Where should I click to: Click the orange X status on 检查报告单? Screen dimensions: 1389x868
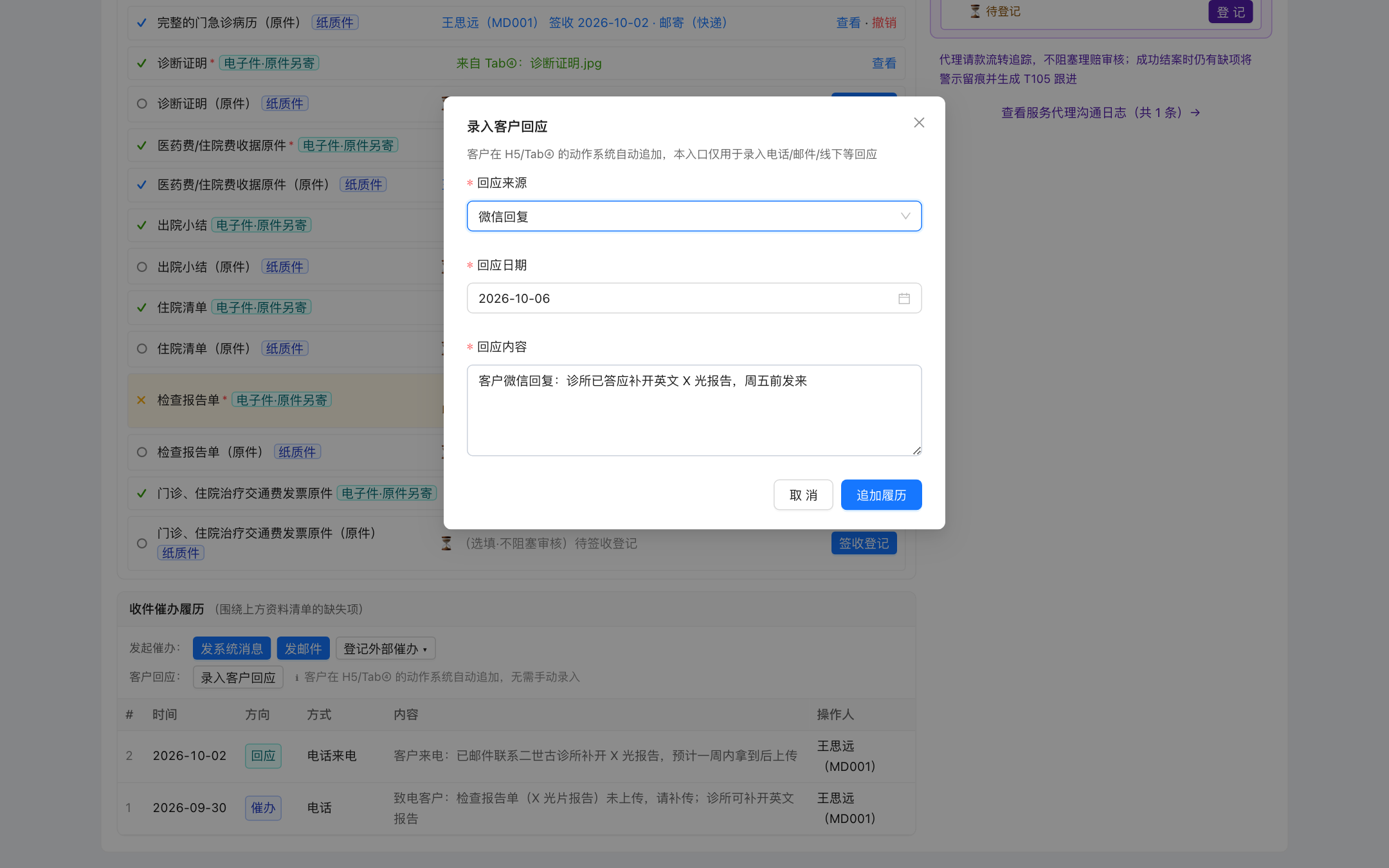(141, 400)
